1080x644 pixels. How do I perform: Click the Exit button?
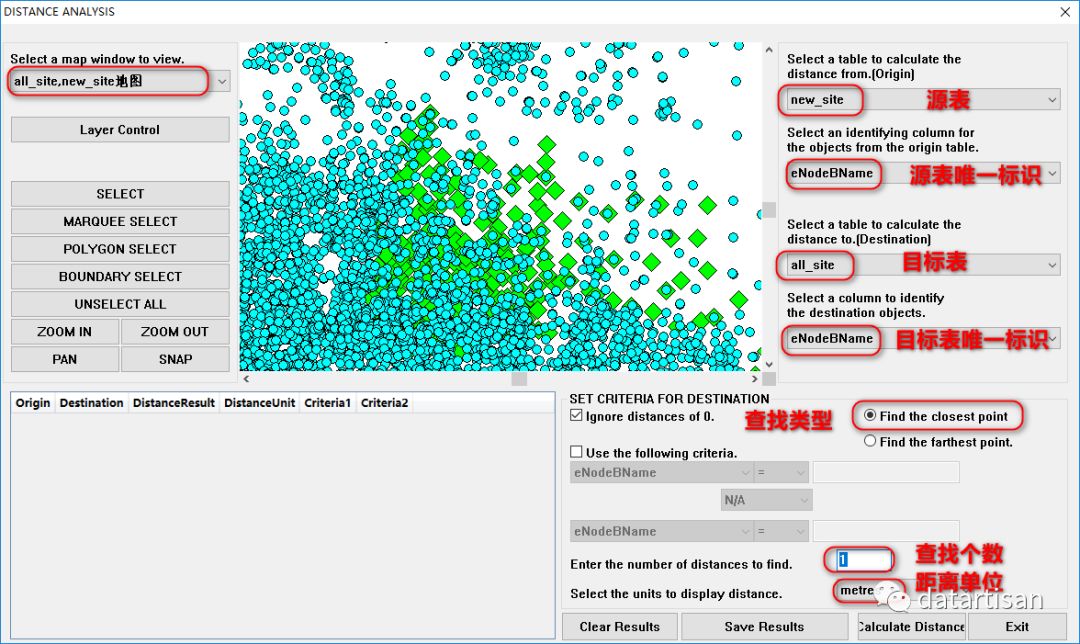[1017, 627]
